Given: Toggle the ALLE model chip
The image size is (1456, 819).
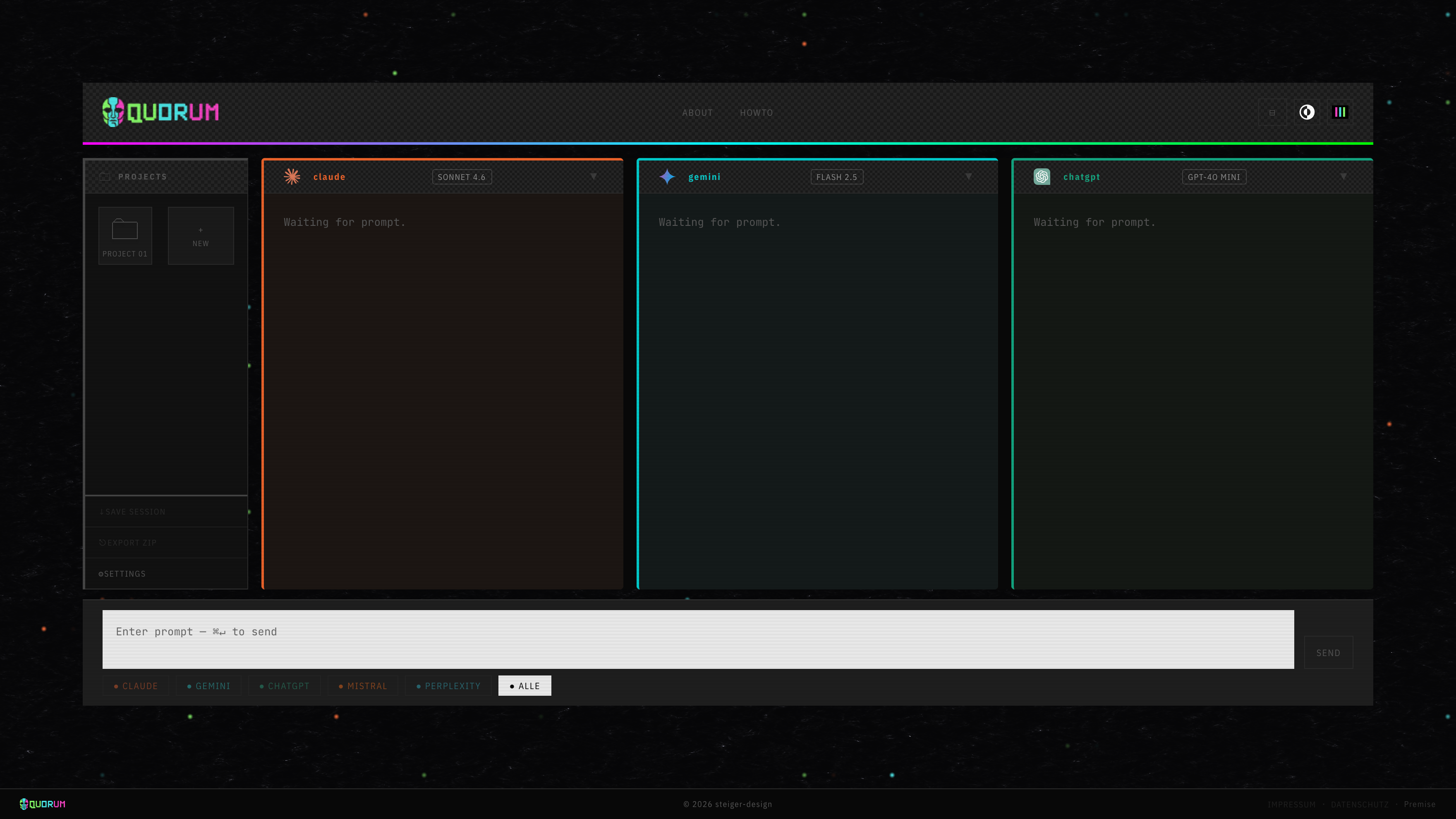Looking at the screenshot, I should (x=524, y=686).
